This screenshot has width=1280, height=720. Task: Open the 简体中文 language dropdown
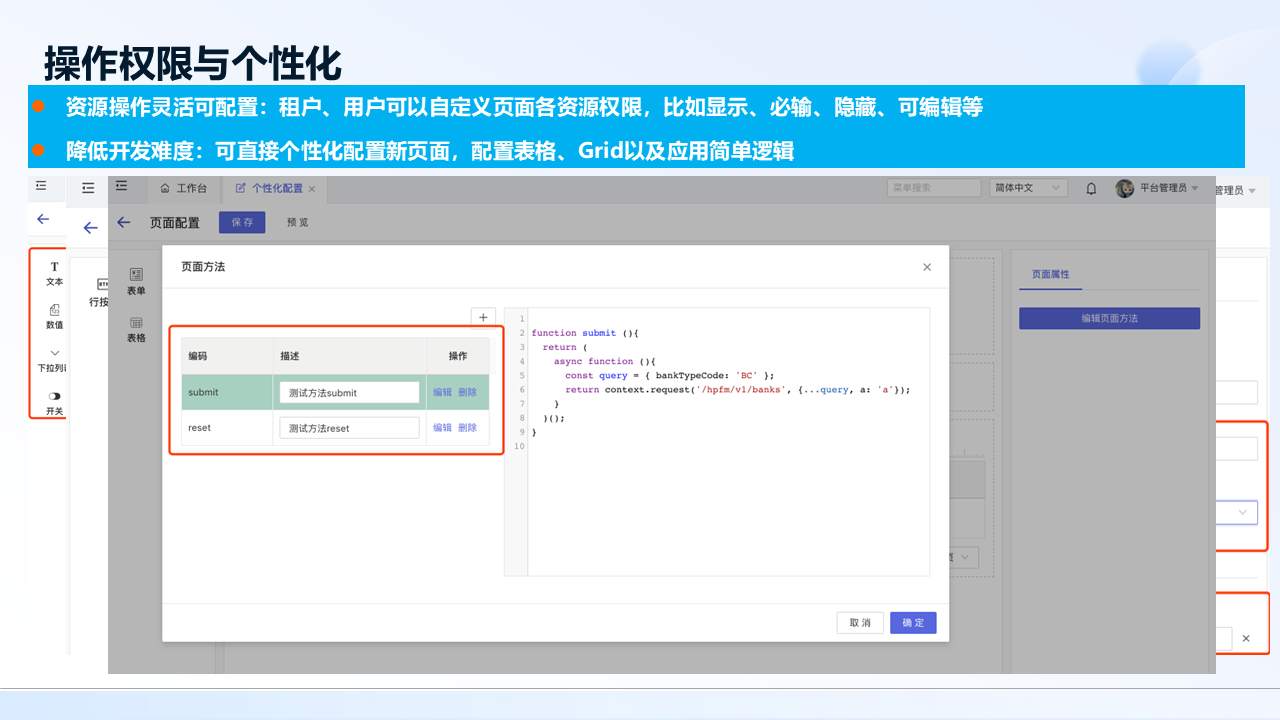(x=1029, y=188)
